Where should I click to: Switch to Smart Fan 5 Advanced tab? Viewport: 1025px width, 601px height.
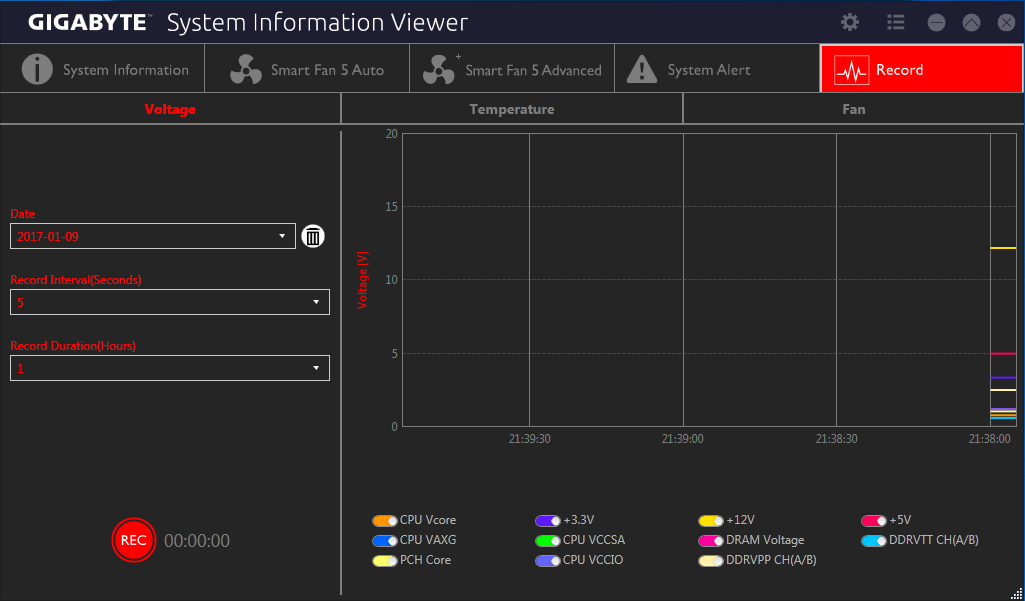[512, 69]
